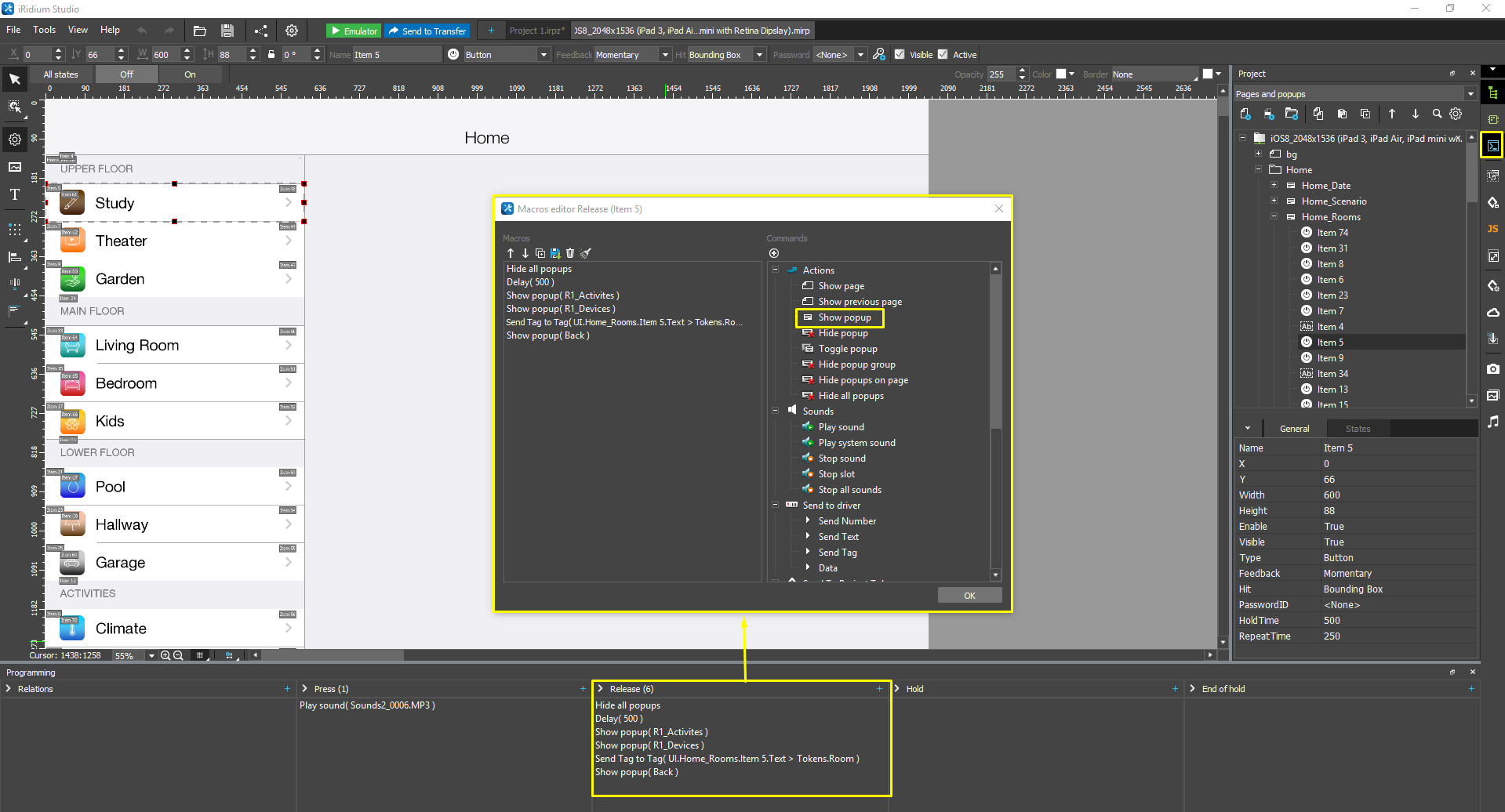1505x812 pixels.
Task: Click the trash icon in Macros toolbar
Action: 570,253
